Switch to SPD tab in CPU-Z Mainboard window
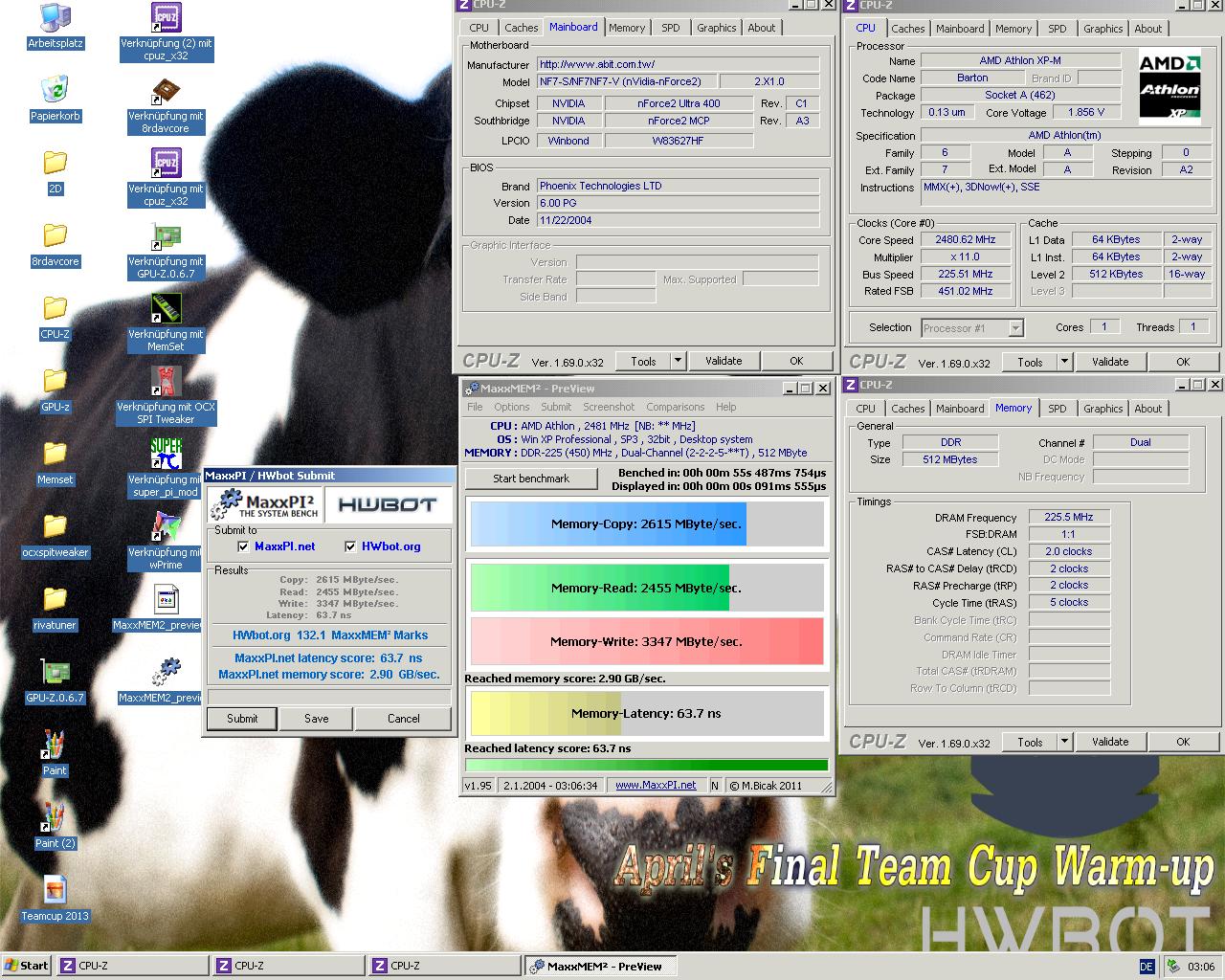Viewport: 1225px width, 980px height. (x=671, y=28)
